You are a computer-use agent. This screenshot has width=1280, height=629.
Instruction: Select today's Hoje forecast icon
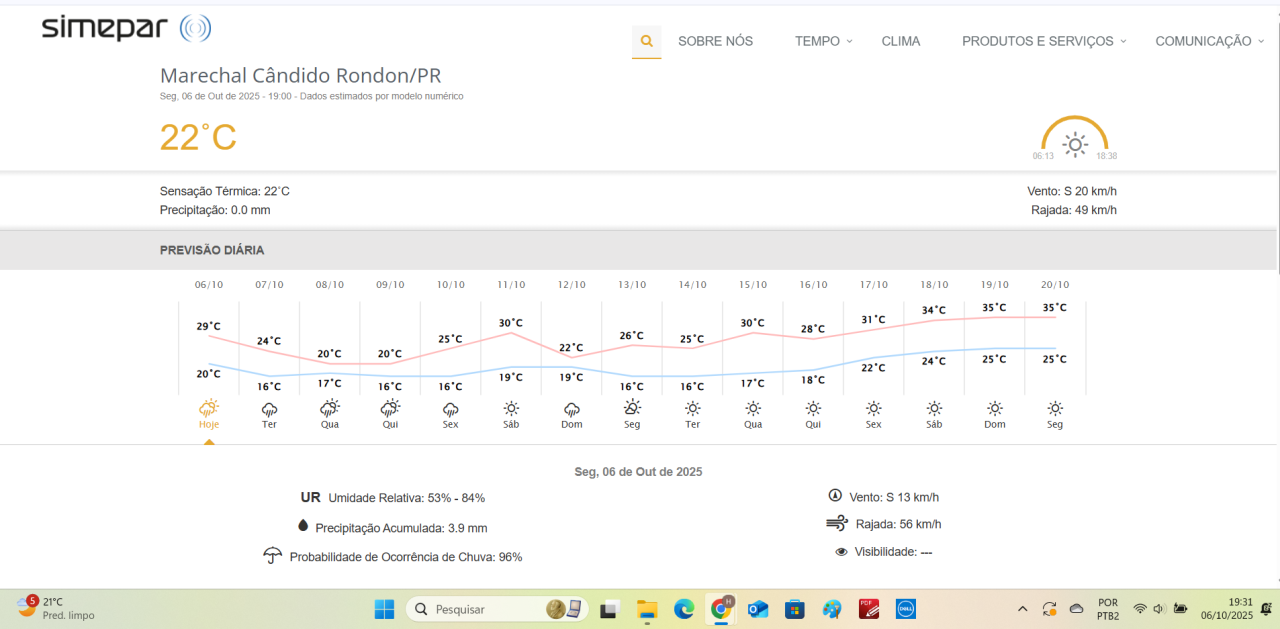tap(209, 408)
